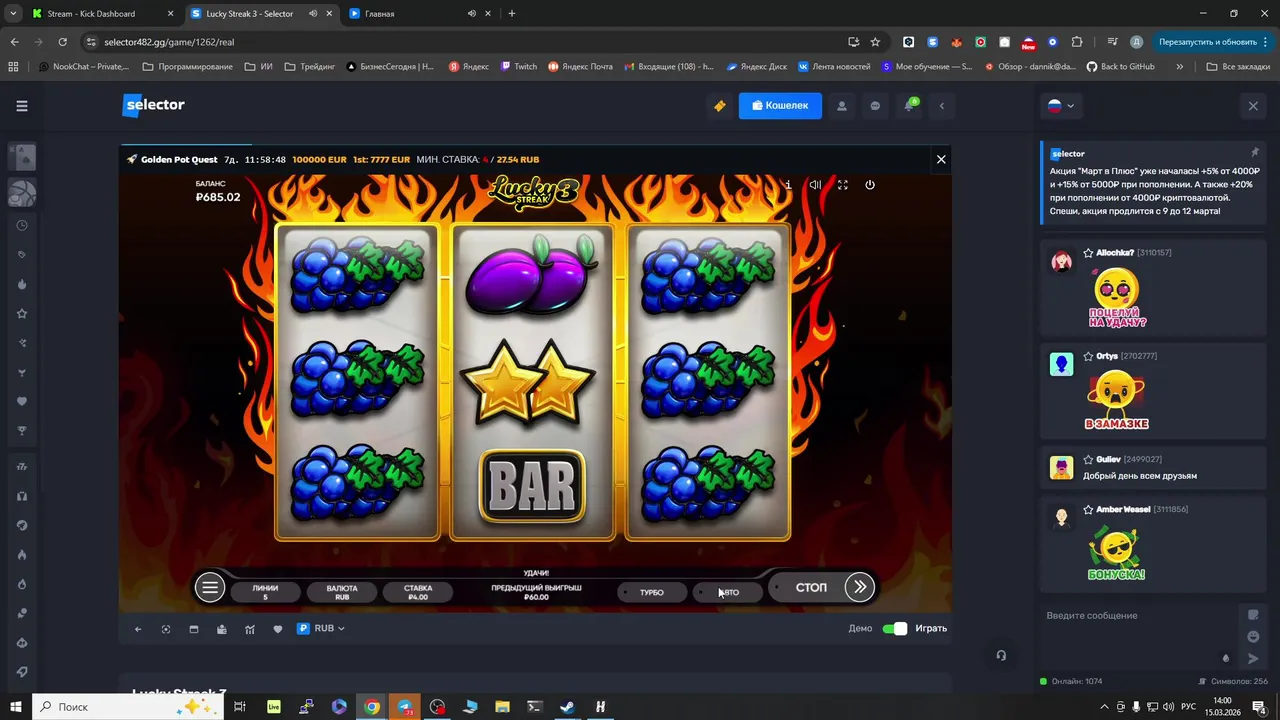The image size is (1280, 720).
Task: Toggle АВТО autoplay
Action: coord(729,592)
